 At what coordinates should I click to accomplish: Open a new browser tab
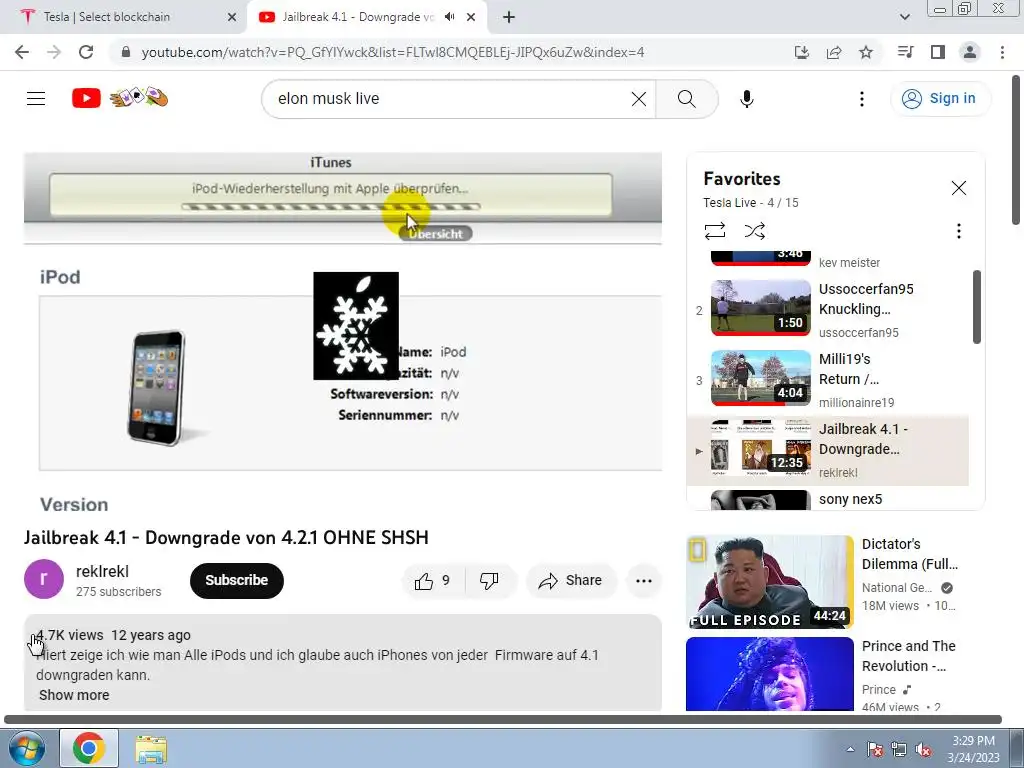[509, 17]
